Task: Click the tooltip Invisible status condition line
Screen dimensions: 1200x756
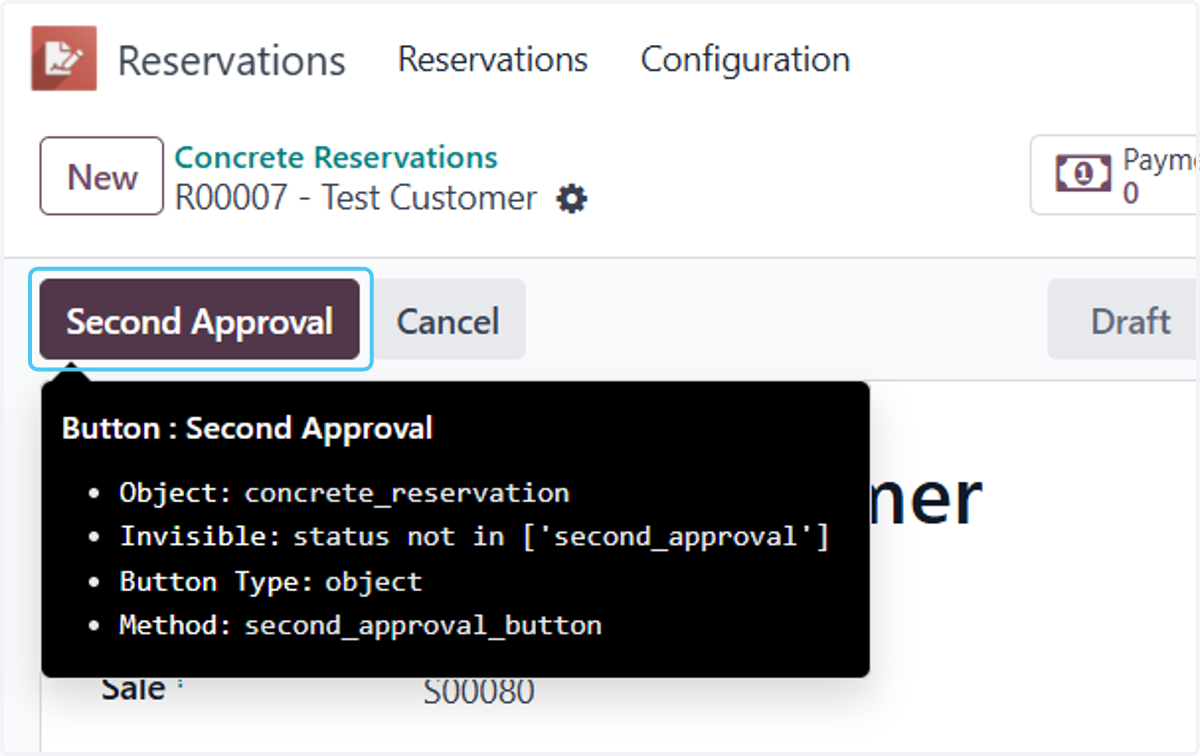Action: click(474, 537)
